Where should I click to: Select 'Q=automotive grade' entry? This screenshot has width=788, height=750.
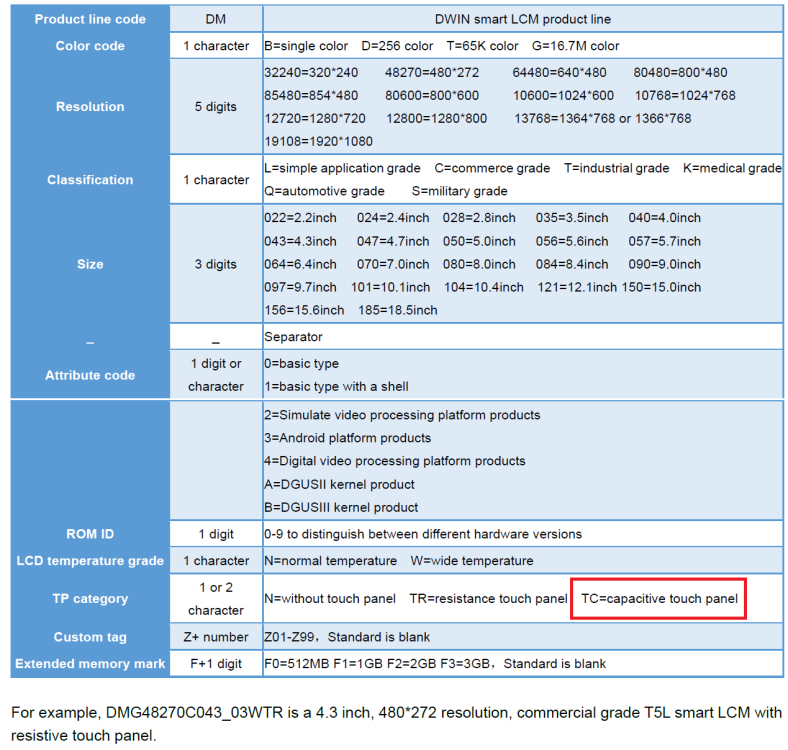[324, 192]
